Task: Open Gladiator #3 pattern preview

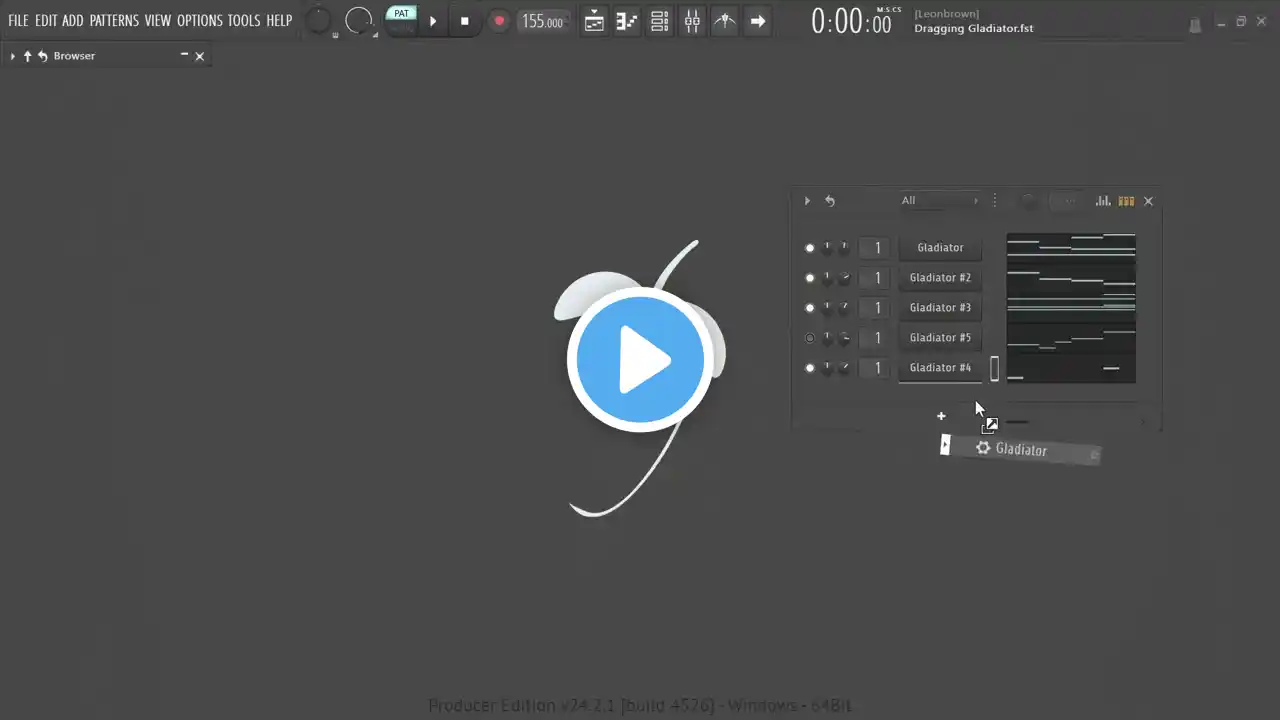Action: 1071,308
